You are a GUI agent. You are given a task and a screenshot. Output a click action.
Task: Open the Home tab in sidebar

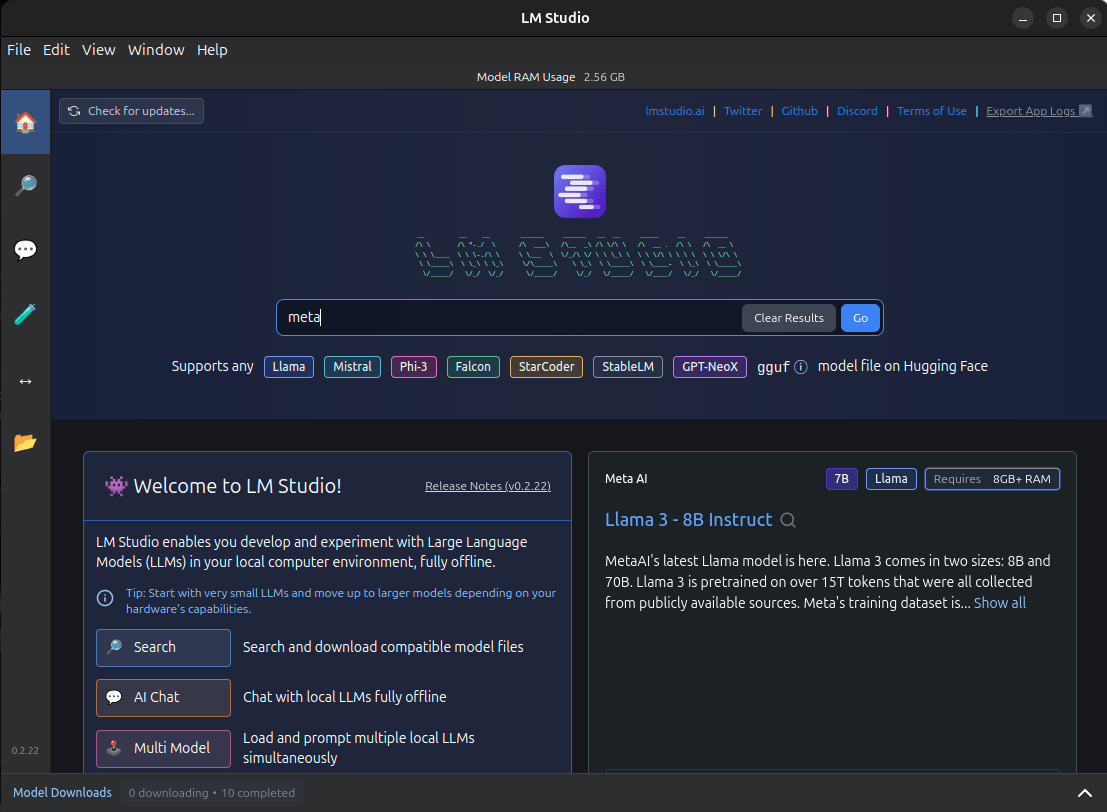[25, 122]
